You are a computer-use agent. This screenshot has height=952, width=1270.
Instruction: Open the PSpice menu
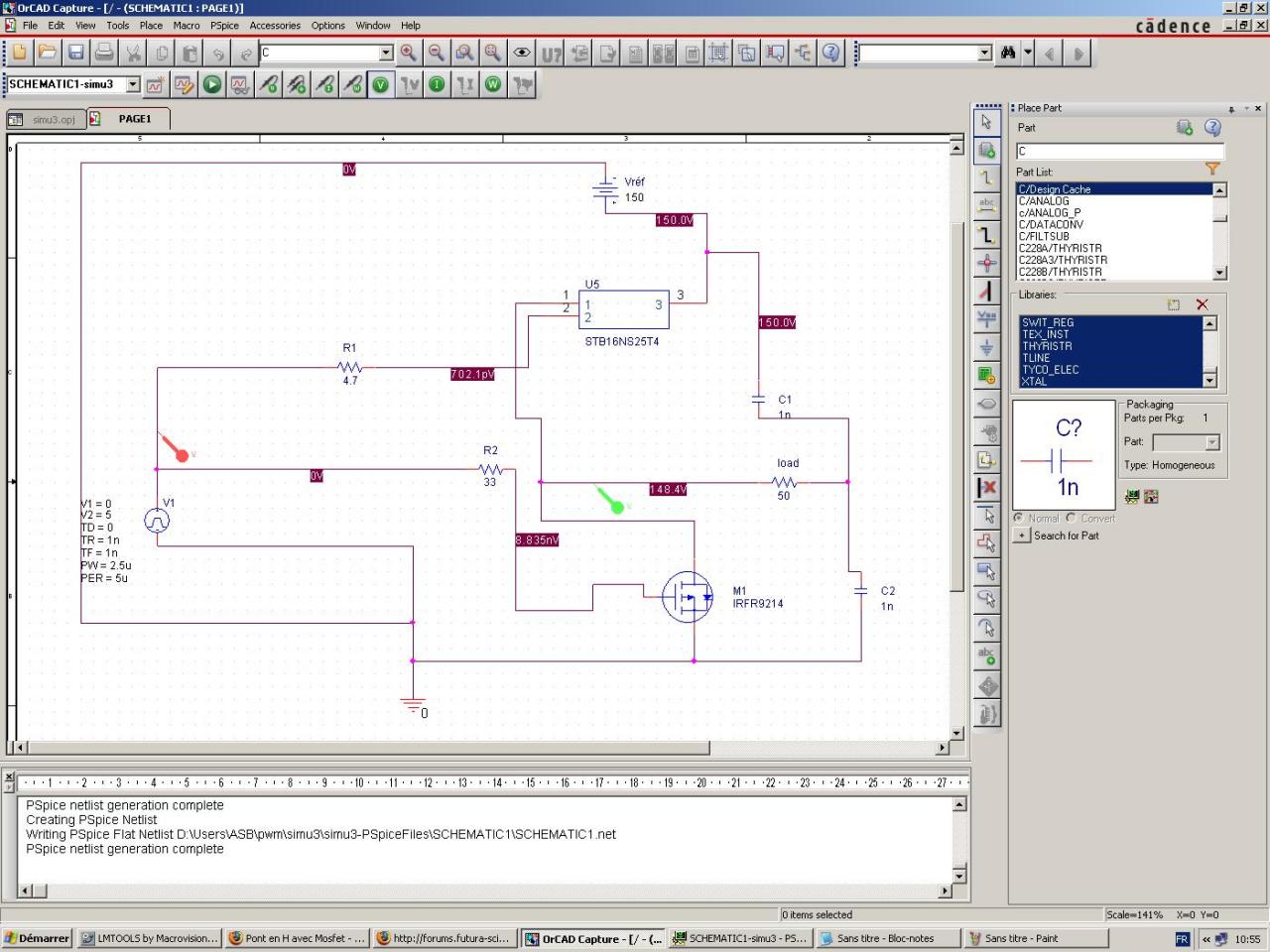(x=224, y=26)
